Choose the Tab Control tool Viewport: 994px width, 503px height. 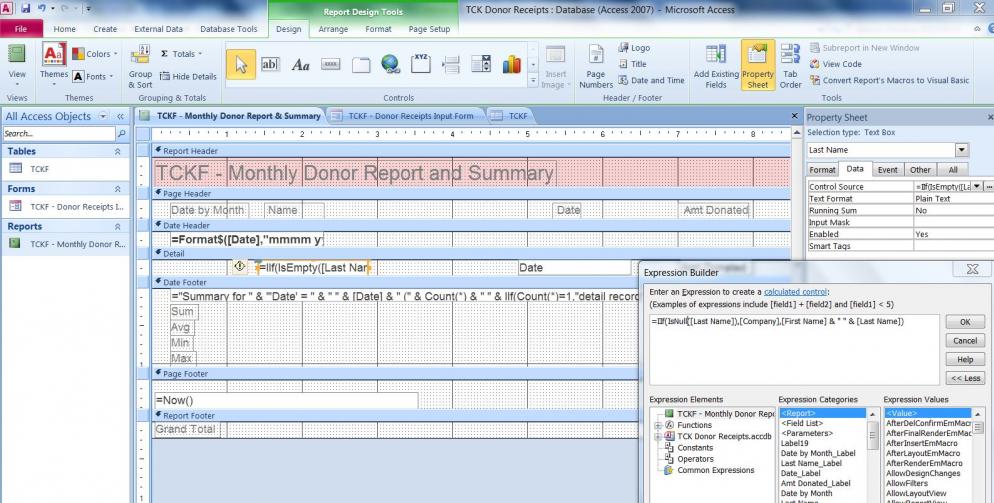(x=361, y=64)
